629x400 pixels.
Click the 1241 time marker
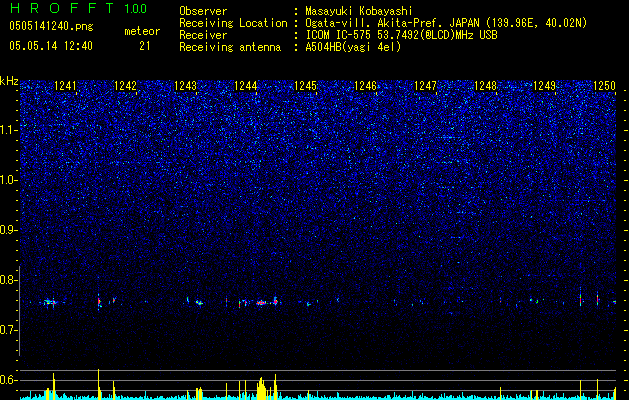[65, 86]
